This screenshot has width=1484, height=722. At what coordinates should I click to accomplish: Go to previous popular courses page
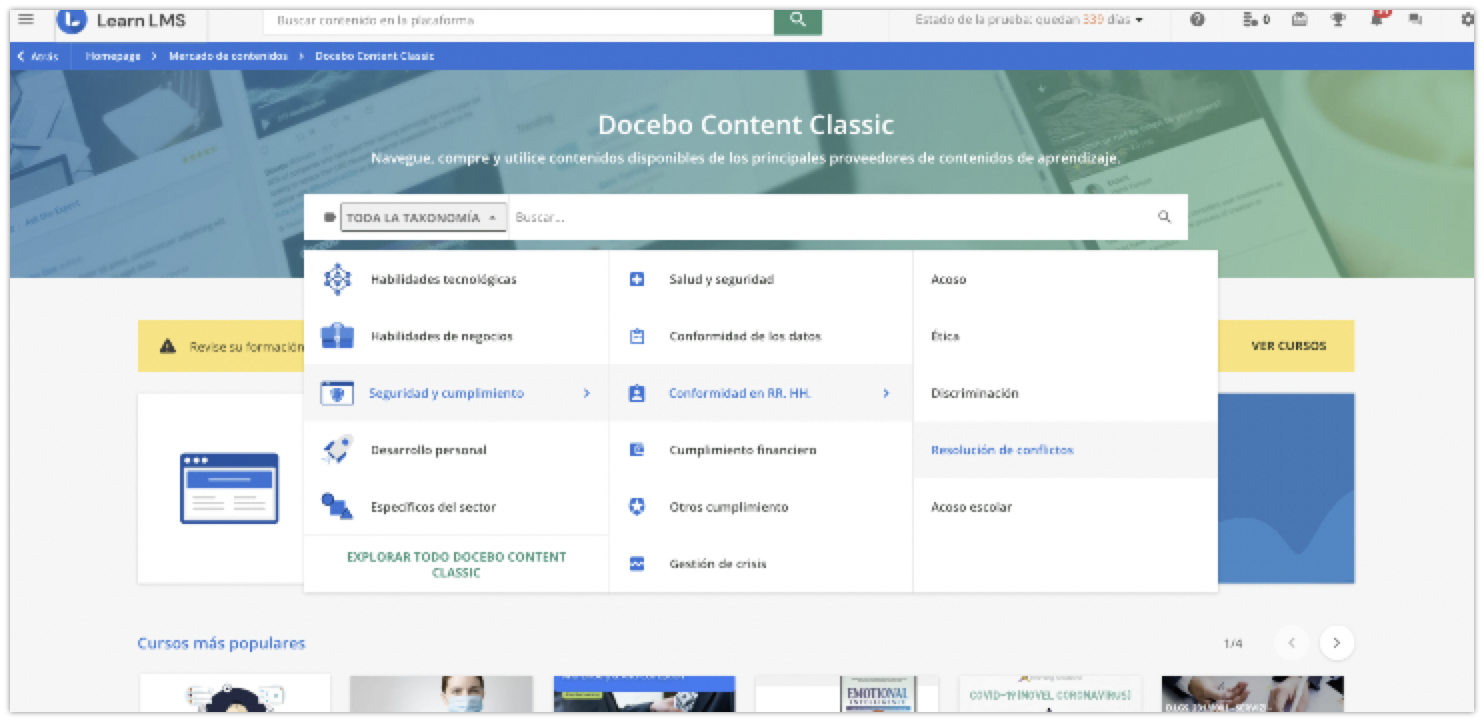(x=1291, y=643)
